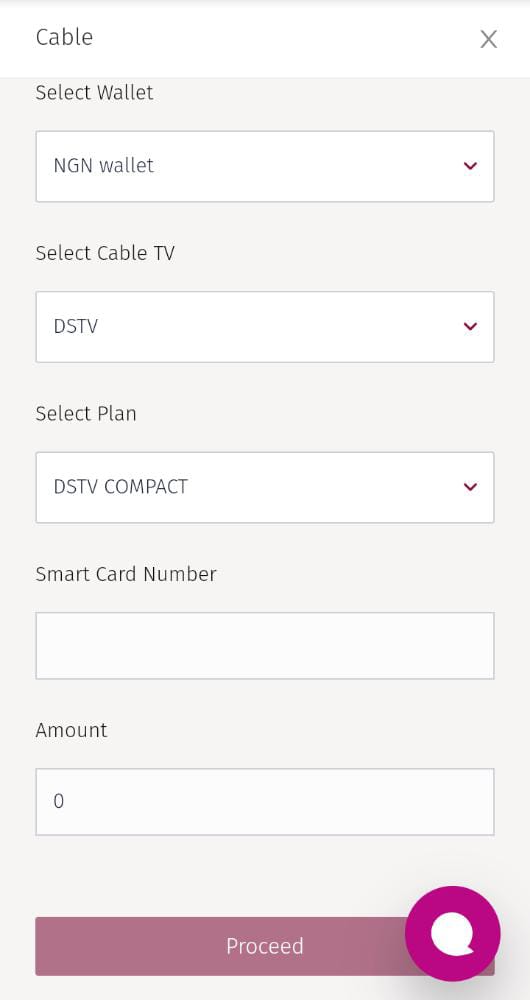Open the live chat bubble icon

click(x=453, y=934)
